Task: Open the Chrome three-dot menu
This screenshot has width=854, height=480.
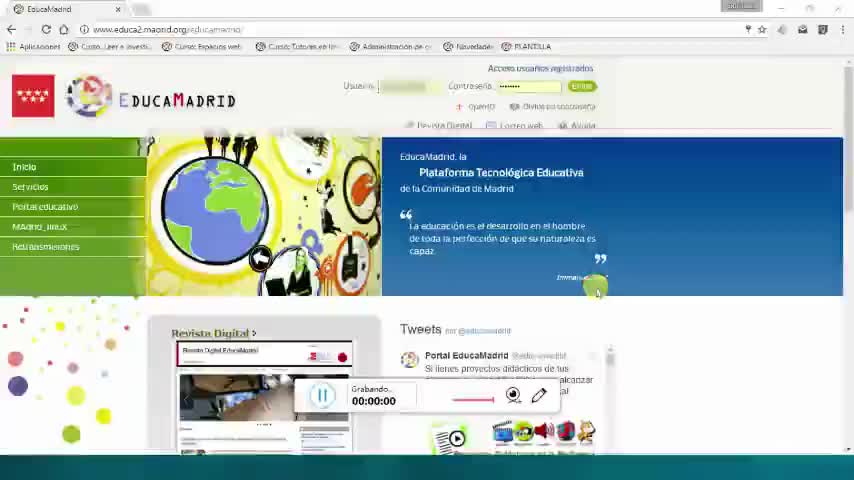Action: tap(843, 29)
